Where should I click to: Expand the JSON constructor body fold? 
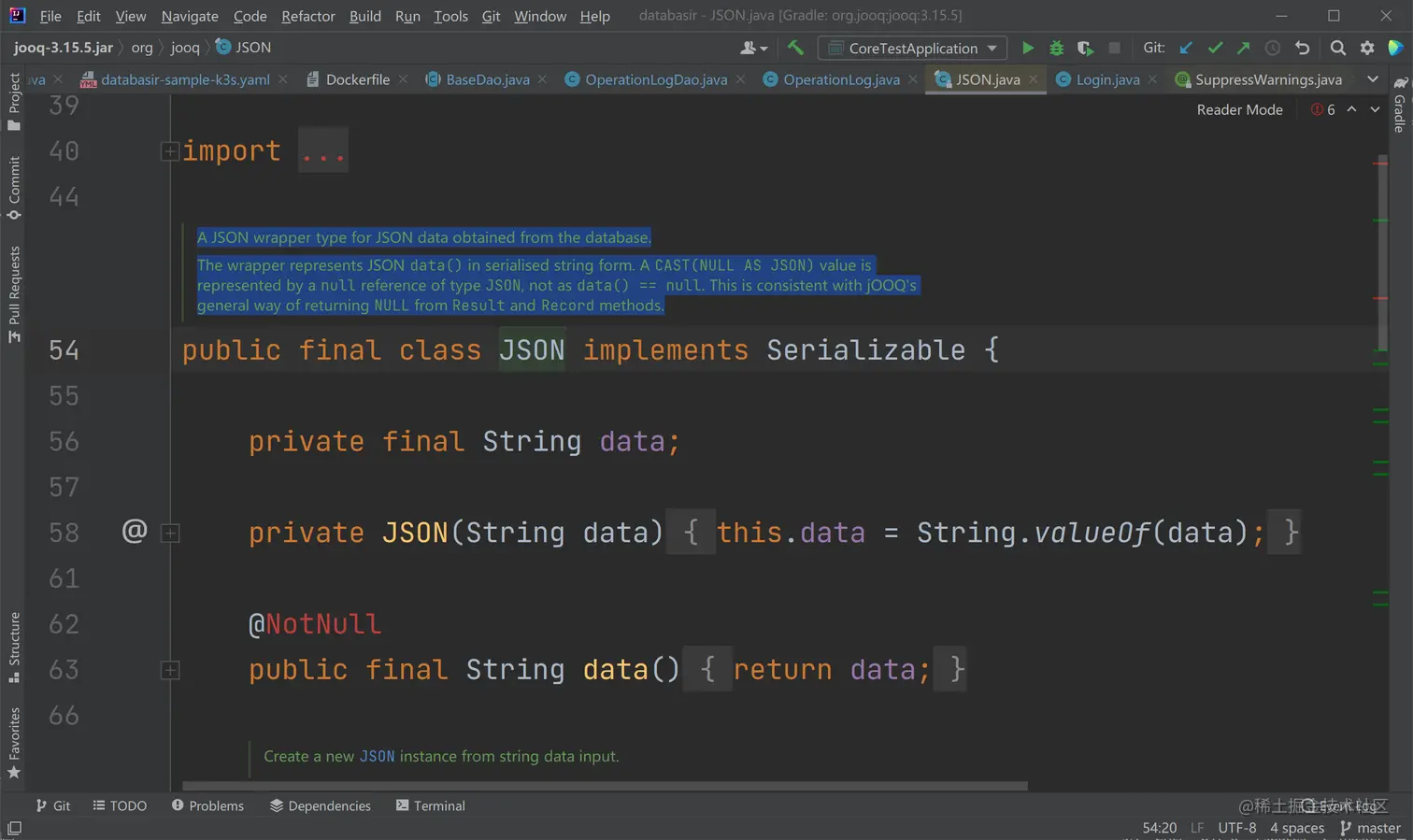click(170, 533)
